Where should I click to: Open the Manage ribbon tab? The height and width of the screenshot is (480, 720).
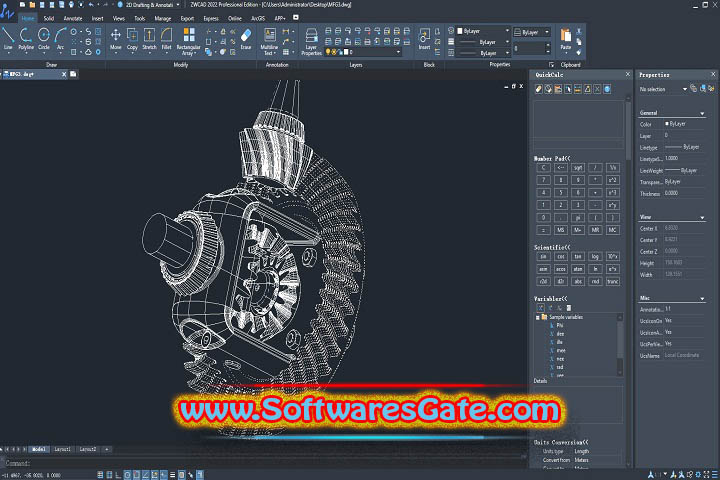[x=163, y=18]
